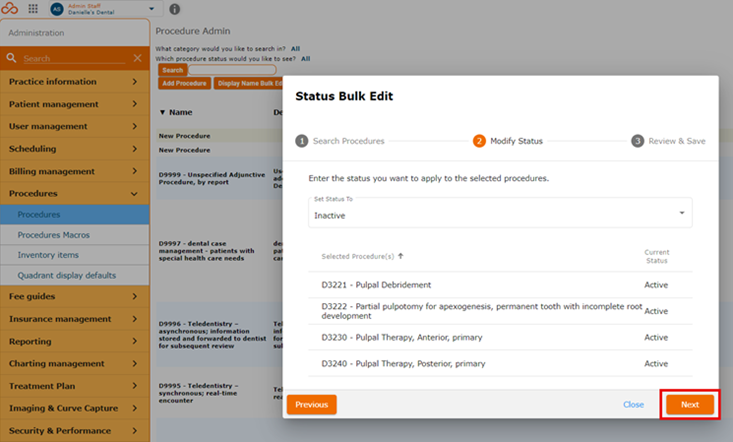Click the Next button
Image resolution: width=733 pixels, height=442 pixels.
690,405
